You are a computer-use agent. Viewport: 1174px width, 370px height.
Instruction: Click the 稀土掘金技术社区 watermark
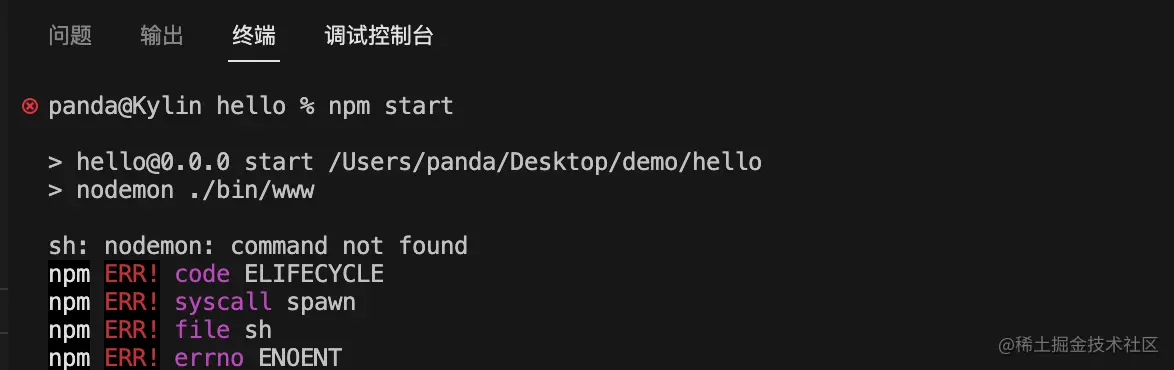pyautogui.click(x=1079, y=344)
